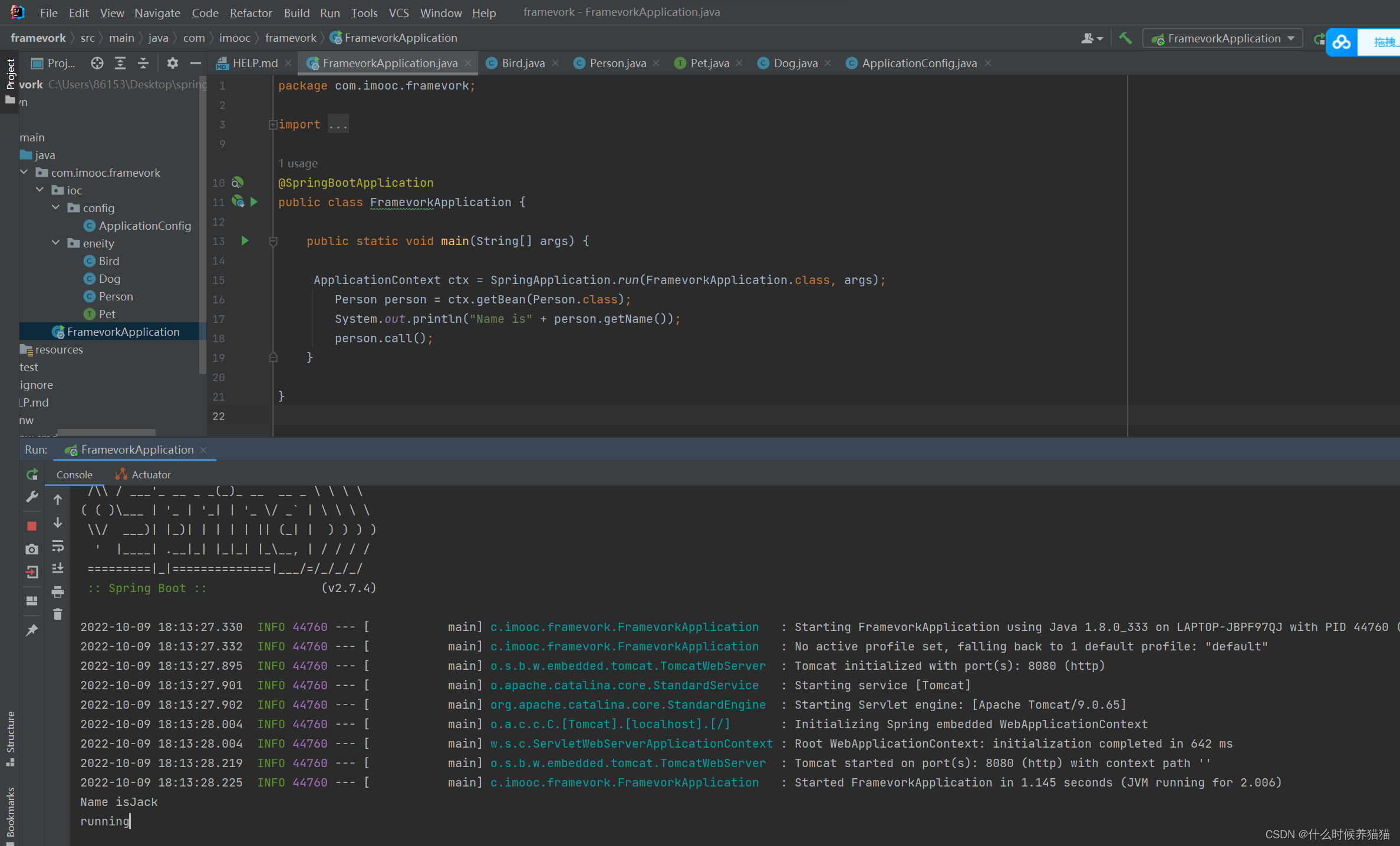Click the thread dump camera icon
This screenshot has height=846, width=1400.
point(32,549)
